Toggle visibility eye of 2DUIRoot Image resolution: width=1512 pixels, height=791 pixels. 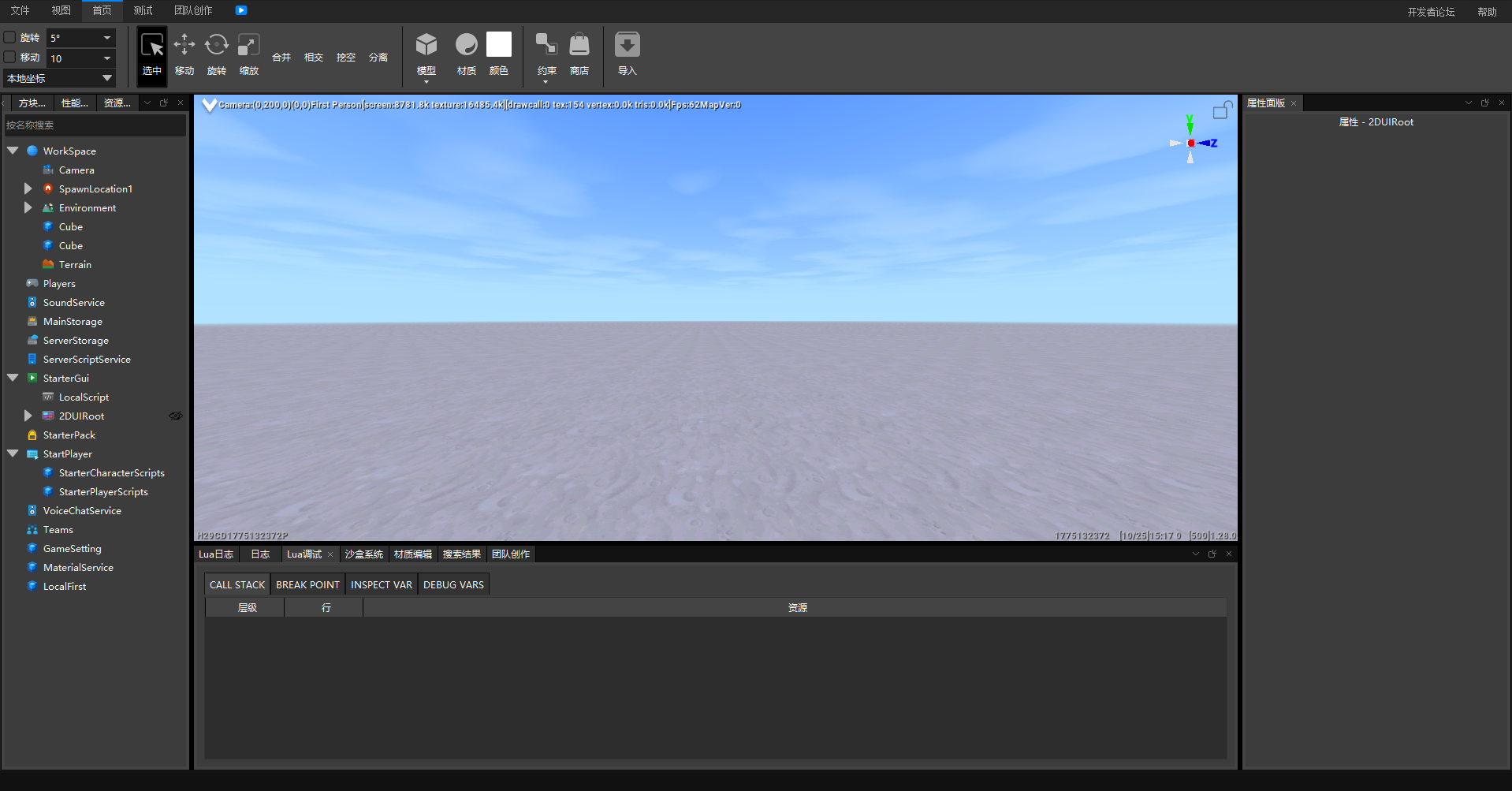(175, 416)
